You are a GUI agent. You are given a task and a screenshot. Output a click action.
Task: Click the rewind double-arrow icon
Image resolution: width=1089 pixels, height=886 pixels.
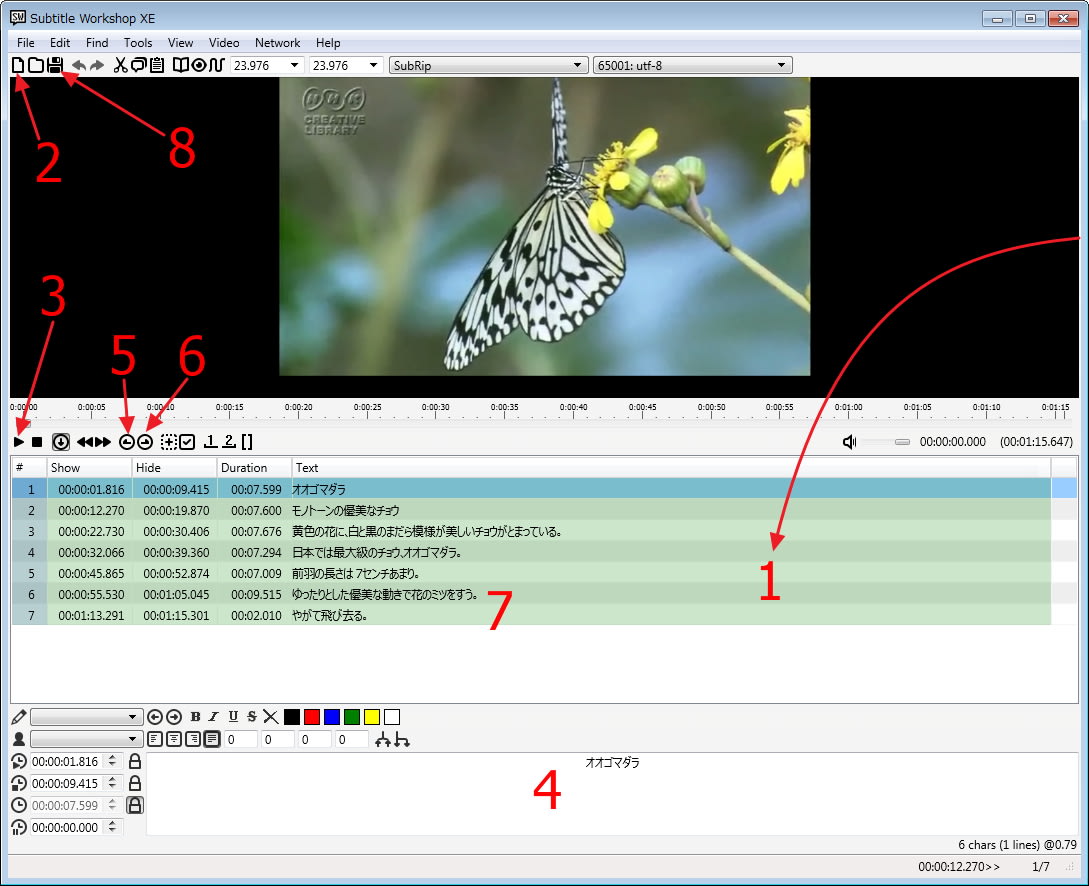click(x=85, y=441)
